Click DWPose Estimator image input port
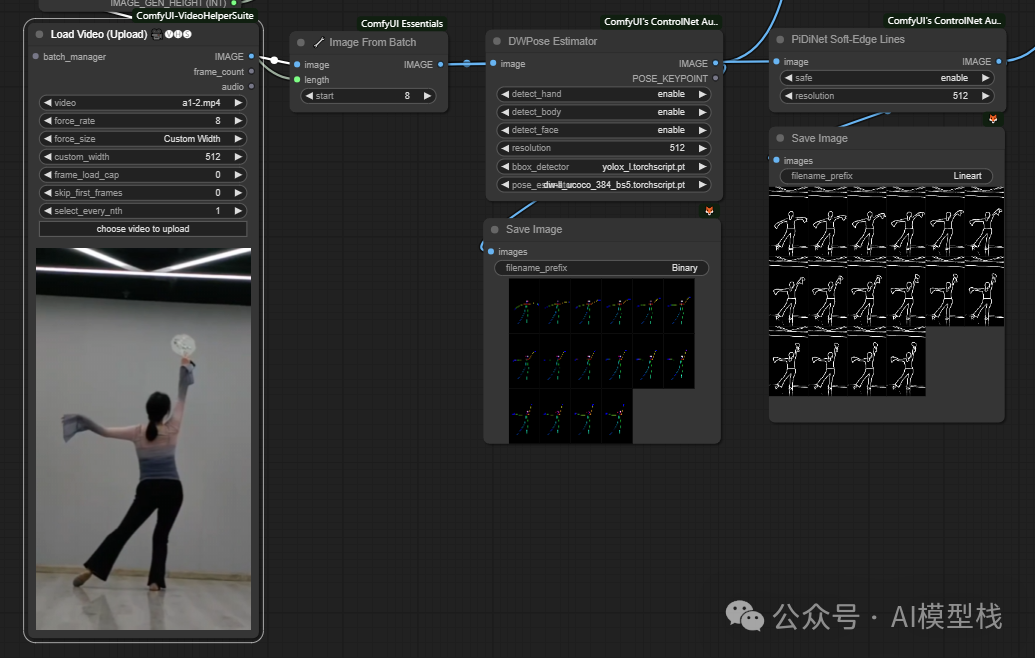The width and height of the screenshot is (1035, 658). (x=493, y=63)
